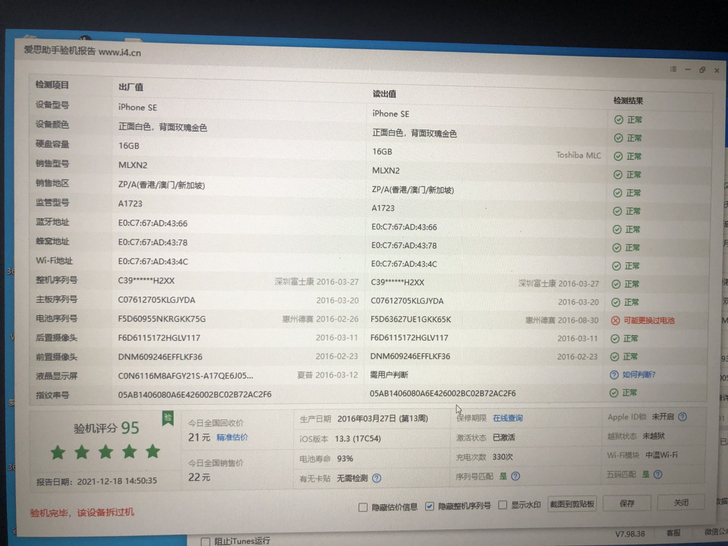Click factory rear camera serial F6D6115172HGLV117
The height and width of the screenshot is (546, 728).
159,338
